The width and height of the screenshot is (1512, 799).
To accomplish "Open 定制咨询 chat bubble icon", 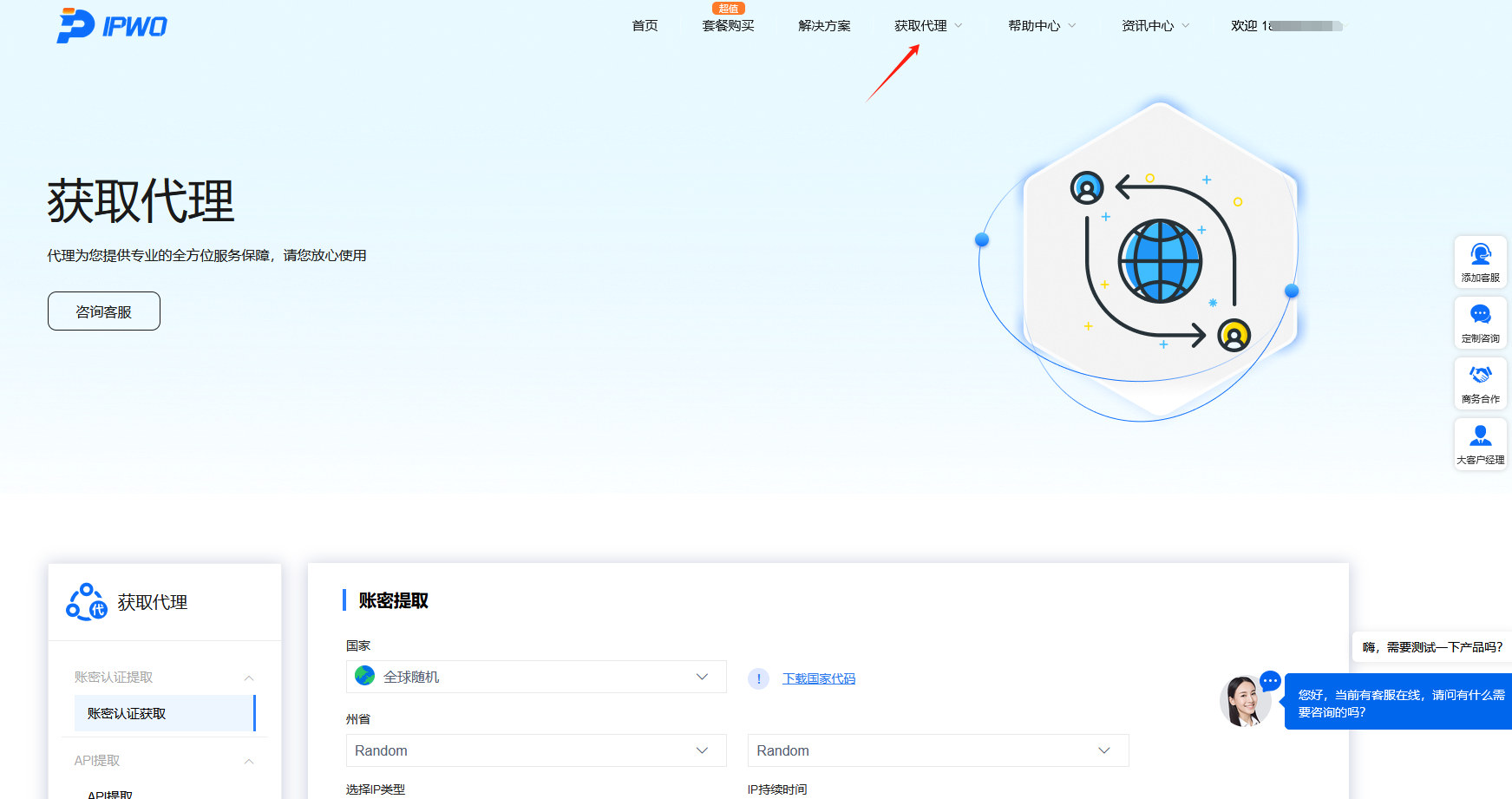I will (1480, 321).
